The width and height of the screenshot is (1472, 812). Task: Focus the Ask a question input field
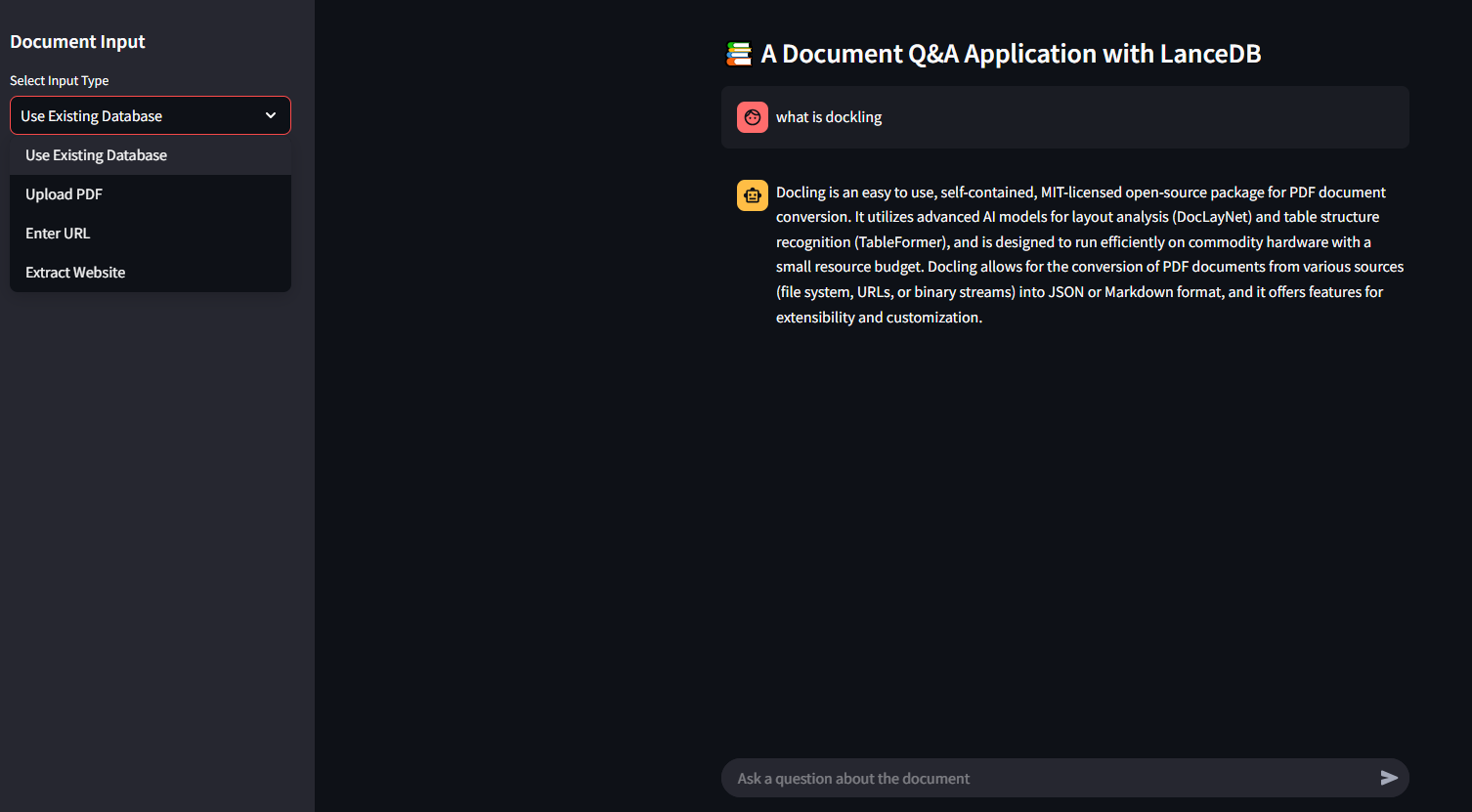tap(1046, 778)
